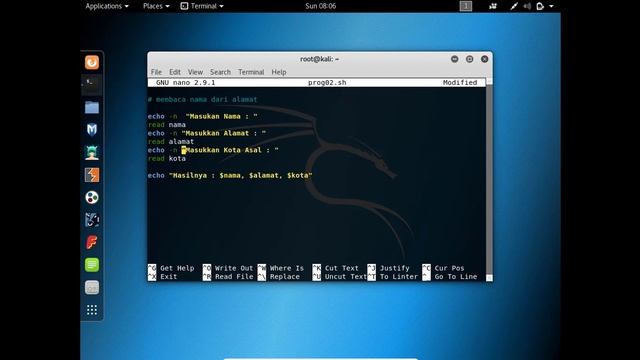Click the Where Is shortcut label in nano
Image resolution: width=640 pixels, height=360 pixels.
pos(287,268)
